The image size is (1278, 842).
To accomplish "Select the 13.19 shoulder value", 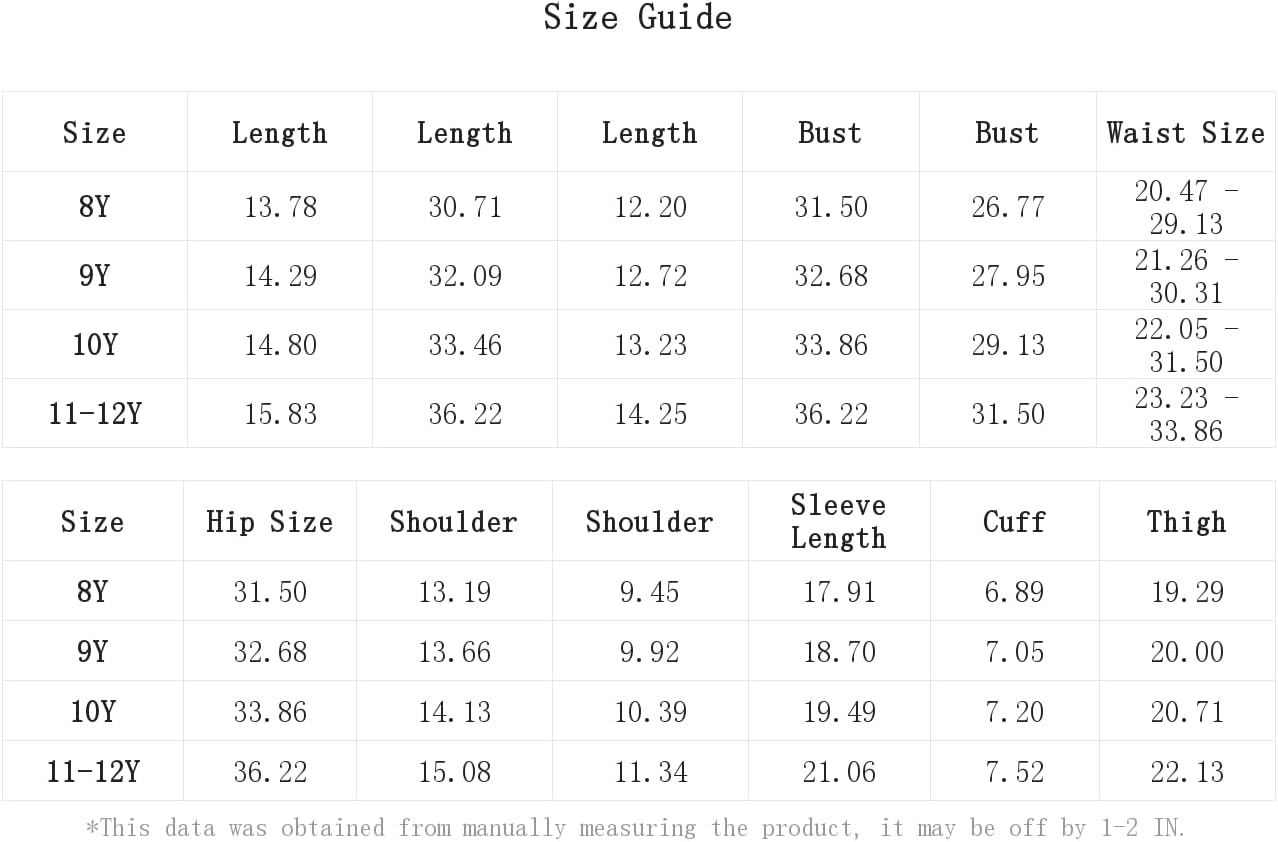I will click(454, 592).
